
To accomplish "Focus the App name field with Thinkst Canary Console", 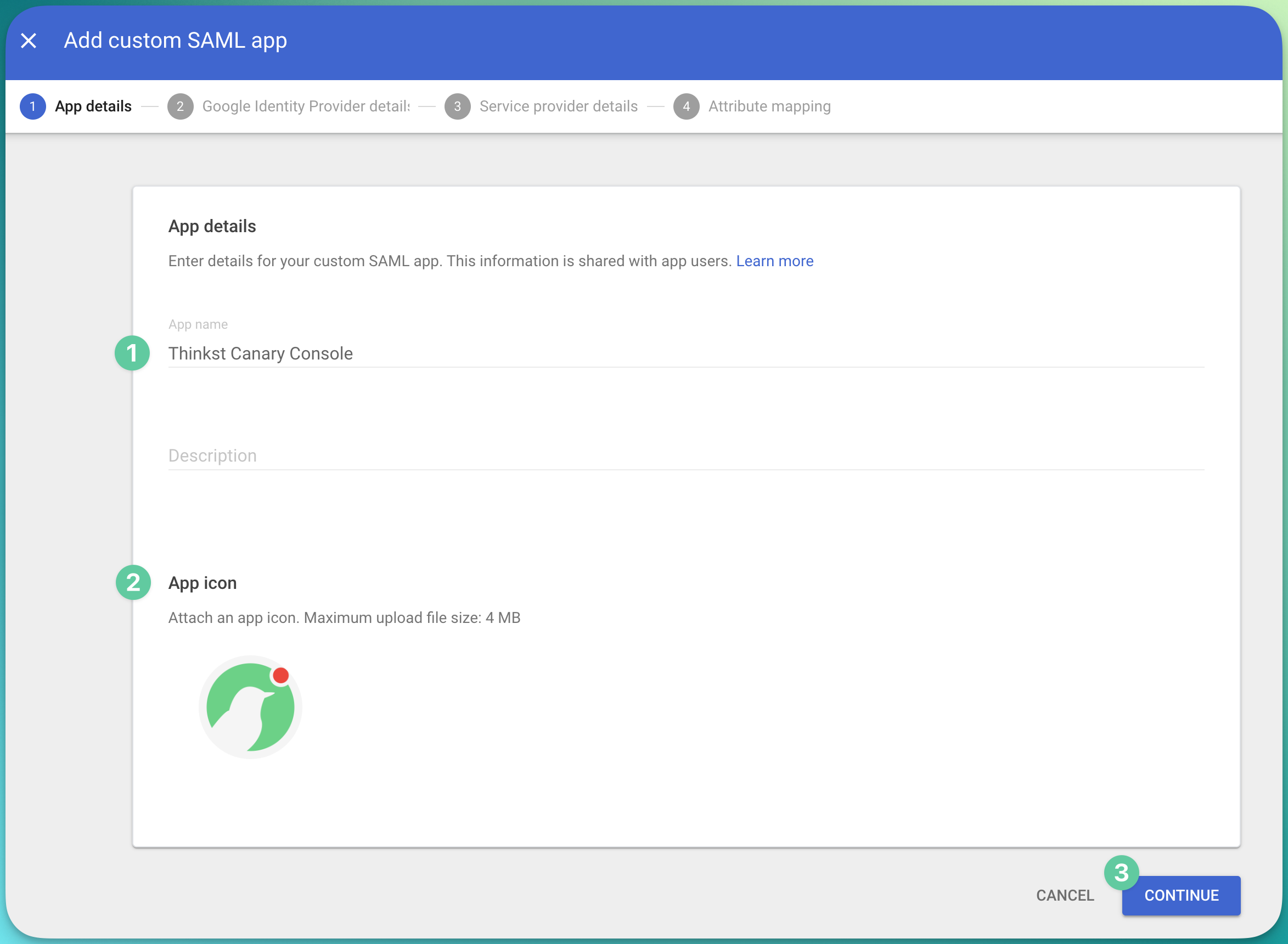I will coord(686,353).
